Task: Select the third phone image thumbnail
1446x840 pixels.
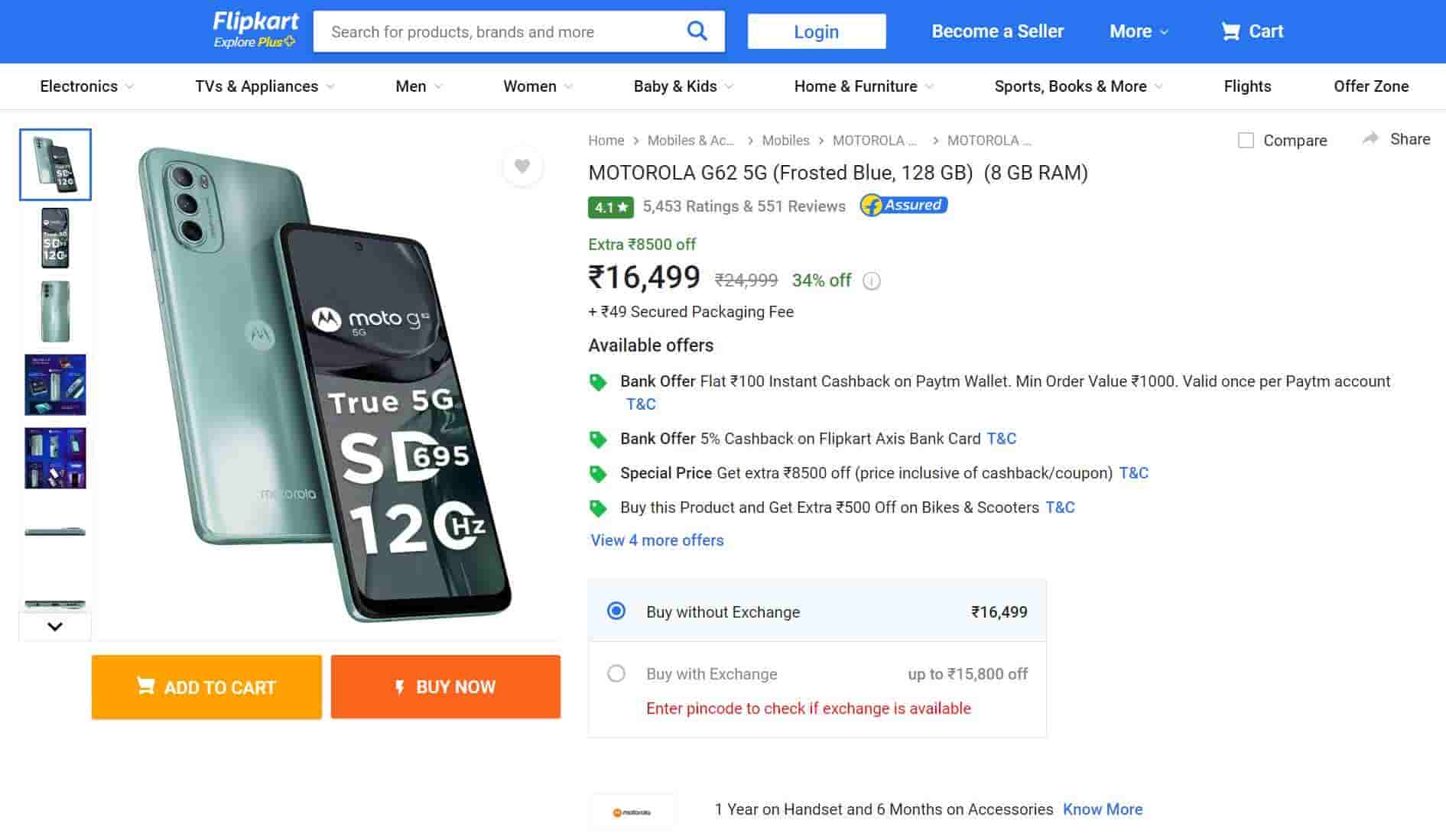Action: pos(54,310)
